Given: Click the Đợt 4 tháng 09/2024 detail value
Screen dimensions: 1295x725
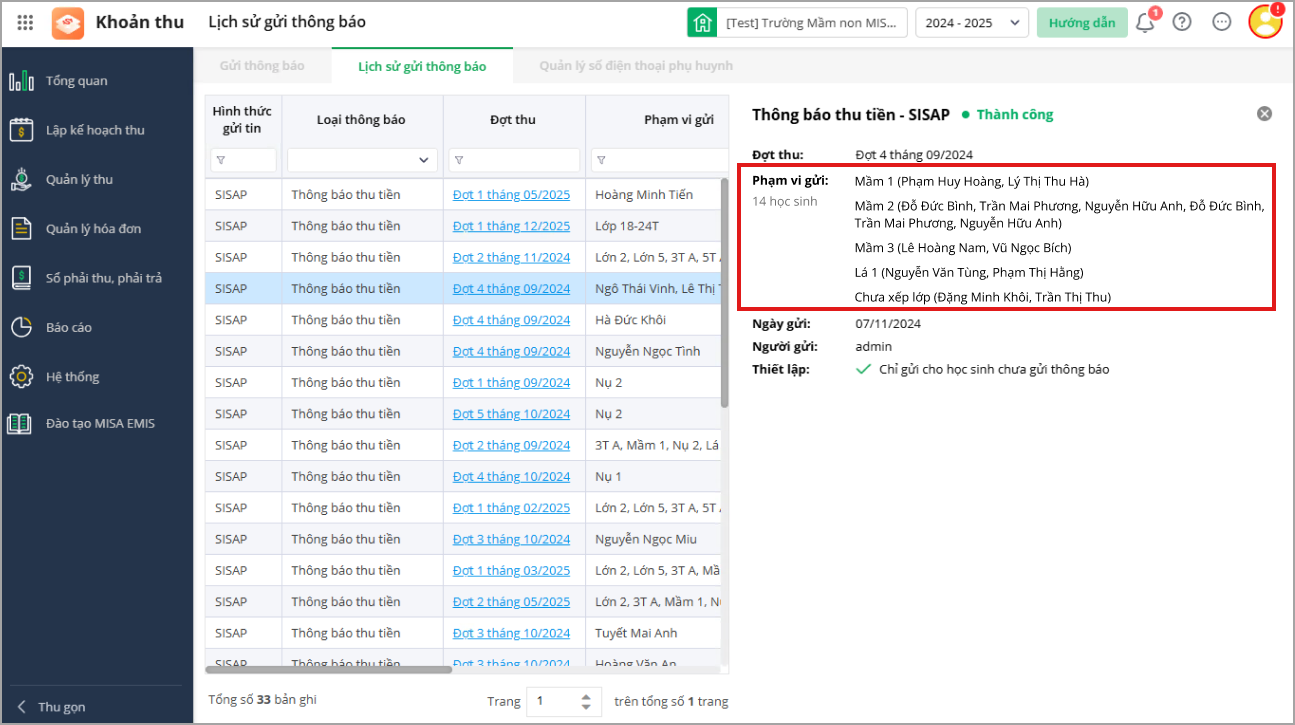Looking at the screenshot, I should coord(914,155).
